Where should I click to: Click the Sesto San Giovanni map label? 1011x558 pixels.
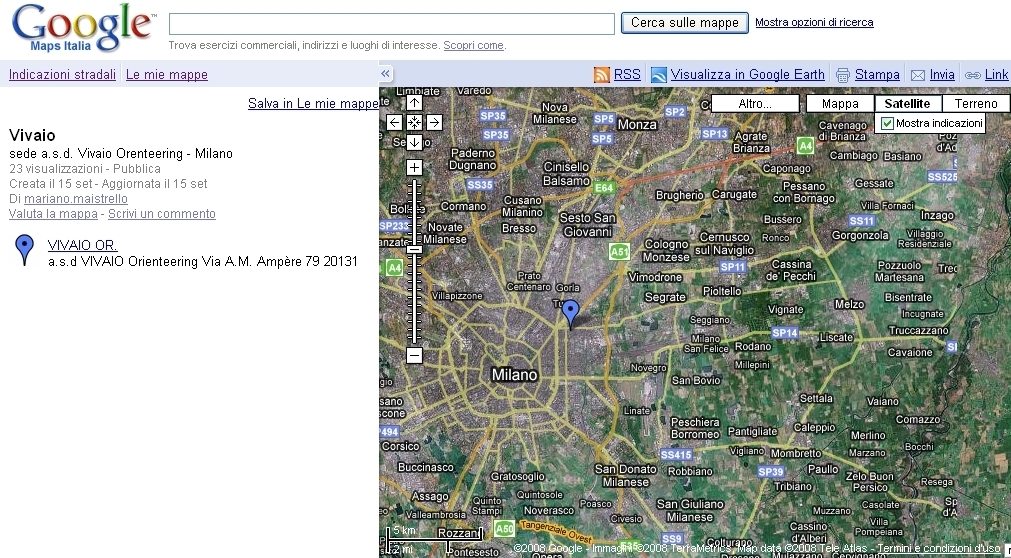click(587, 224)
